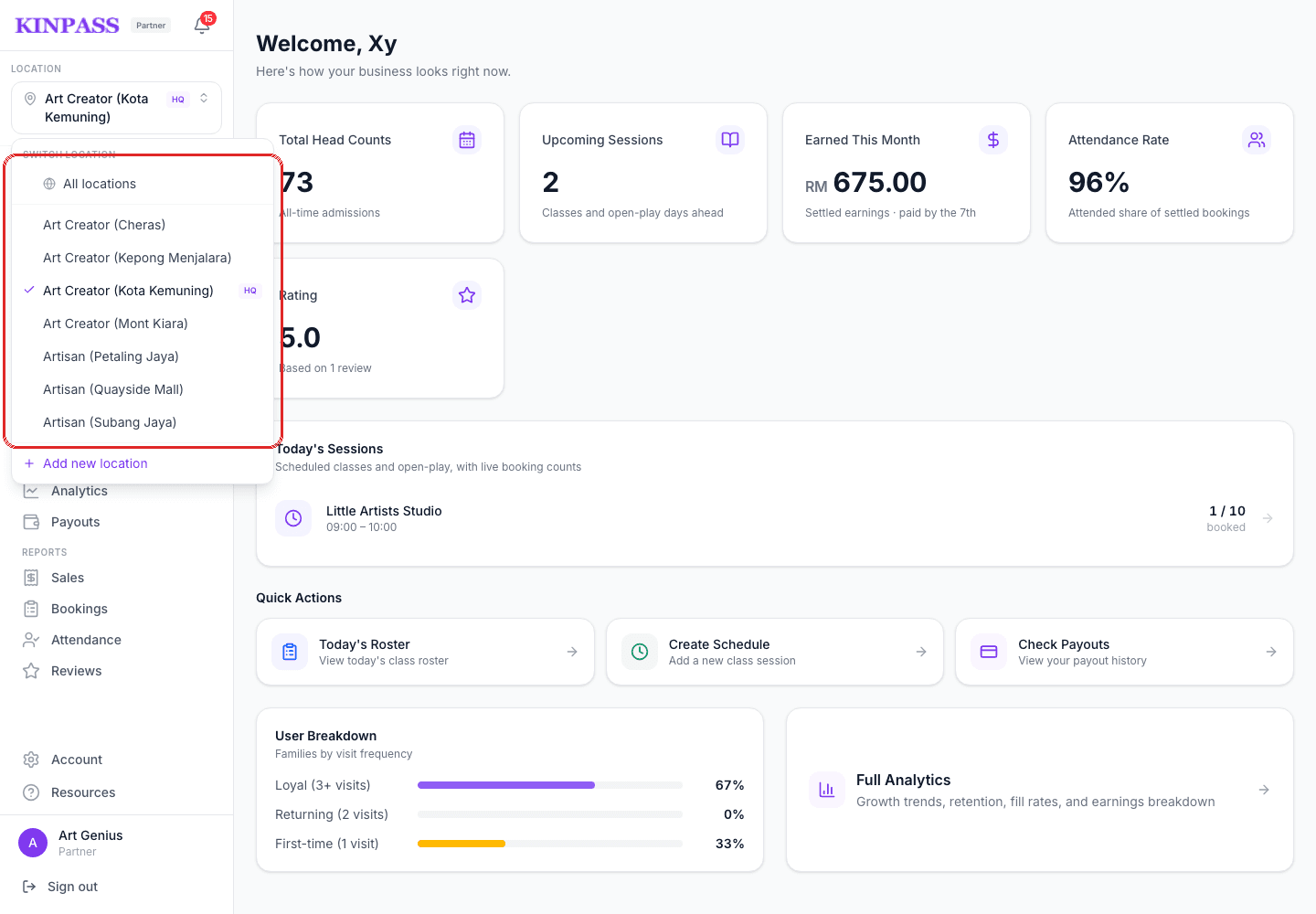Screen dimensions: 1316x914
Task: Open the Create Schedule quick action title
Action: point(719,644)
